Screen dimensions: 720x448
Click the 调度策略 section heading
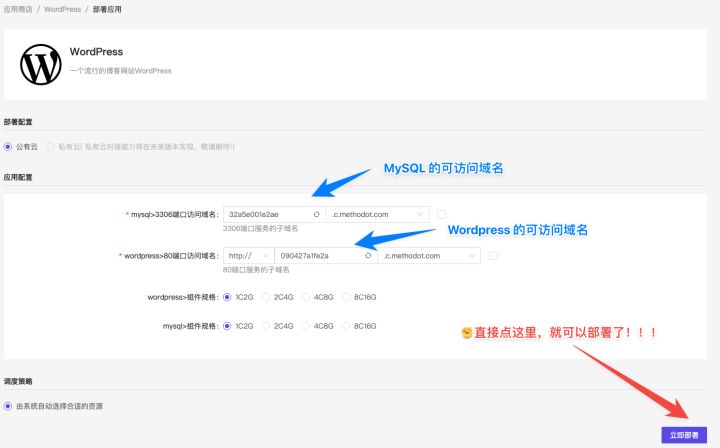tap(18, 381)
